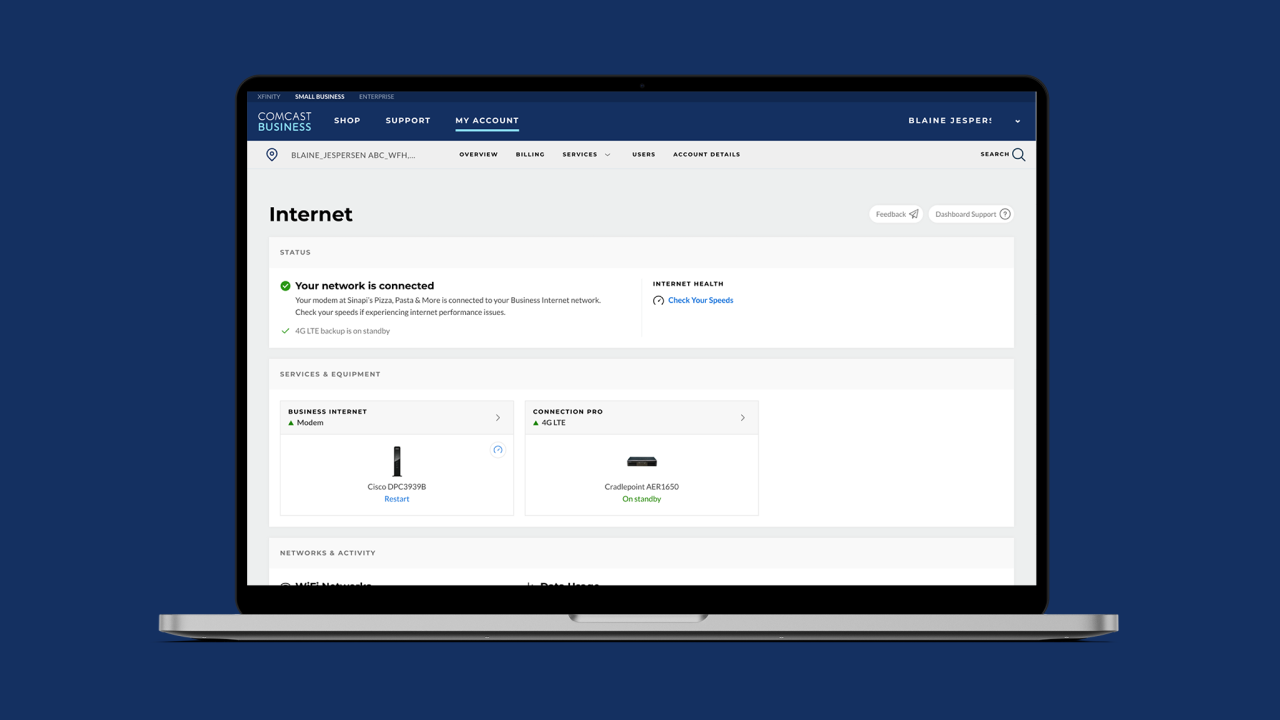Open the Shop menu
This screenshot has width=1280, height=720.
coord(347,121)
